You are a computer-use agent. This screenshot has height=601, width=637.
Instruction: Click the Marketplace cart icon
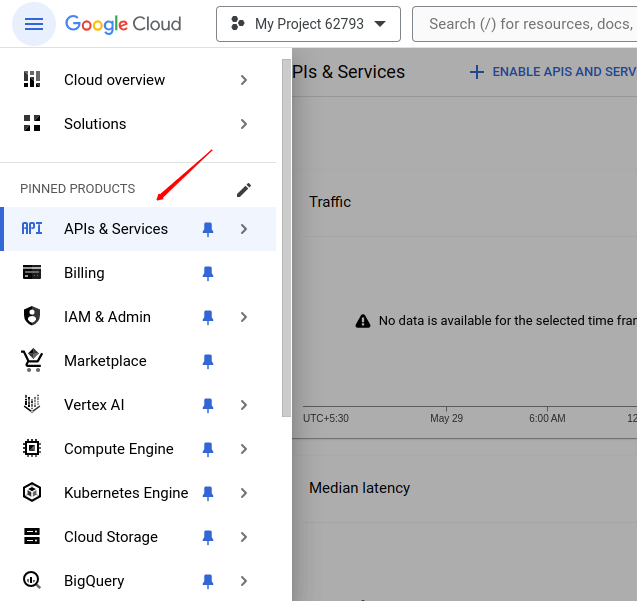tap(32, 360)
